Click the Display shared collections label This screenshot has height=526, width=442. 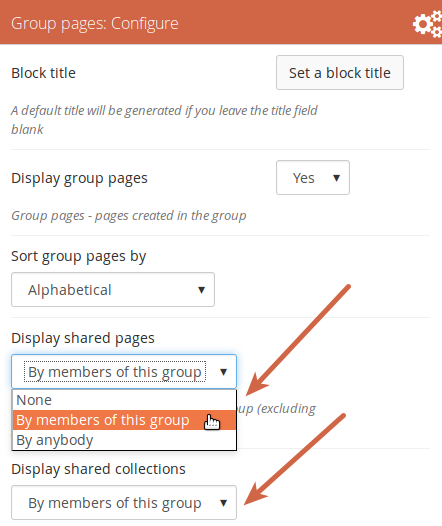(98, 469)
